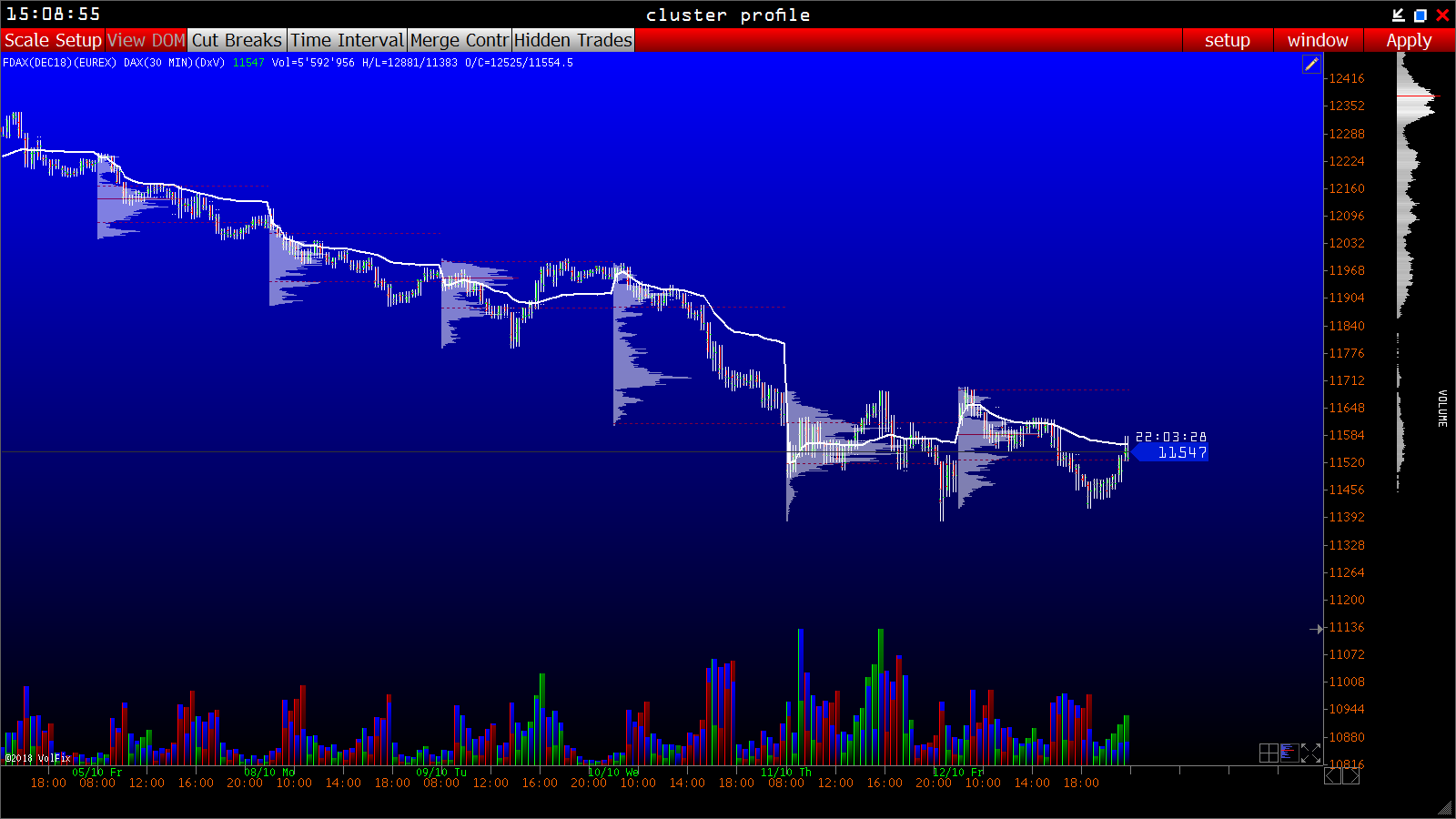Toggle the volume profile histogram icon
Viewport: 1456px width, 819px height.
click(x=1289, y=753)
